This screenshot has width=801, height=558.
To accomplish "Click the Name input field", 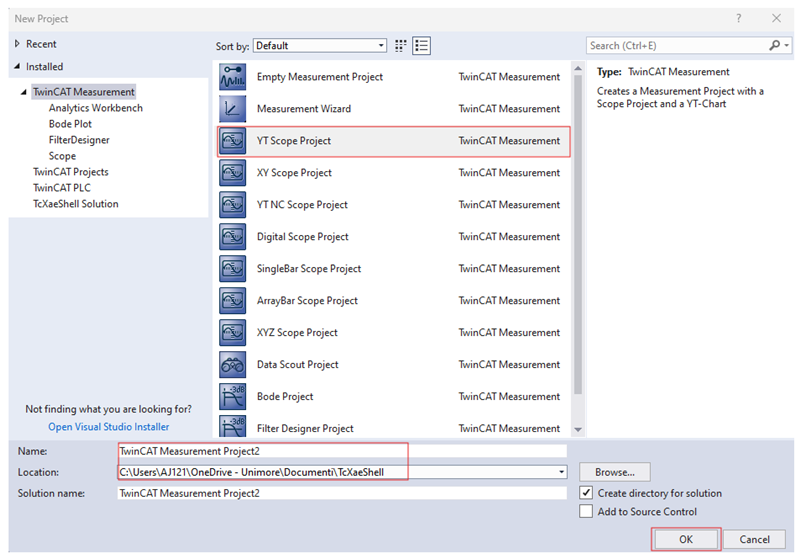I will pyautogui.click(x=340, y=451).
